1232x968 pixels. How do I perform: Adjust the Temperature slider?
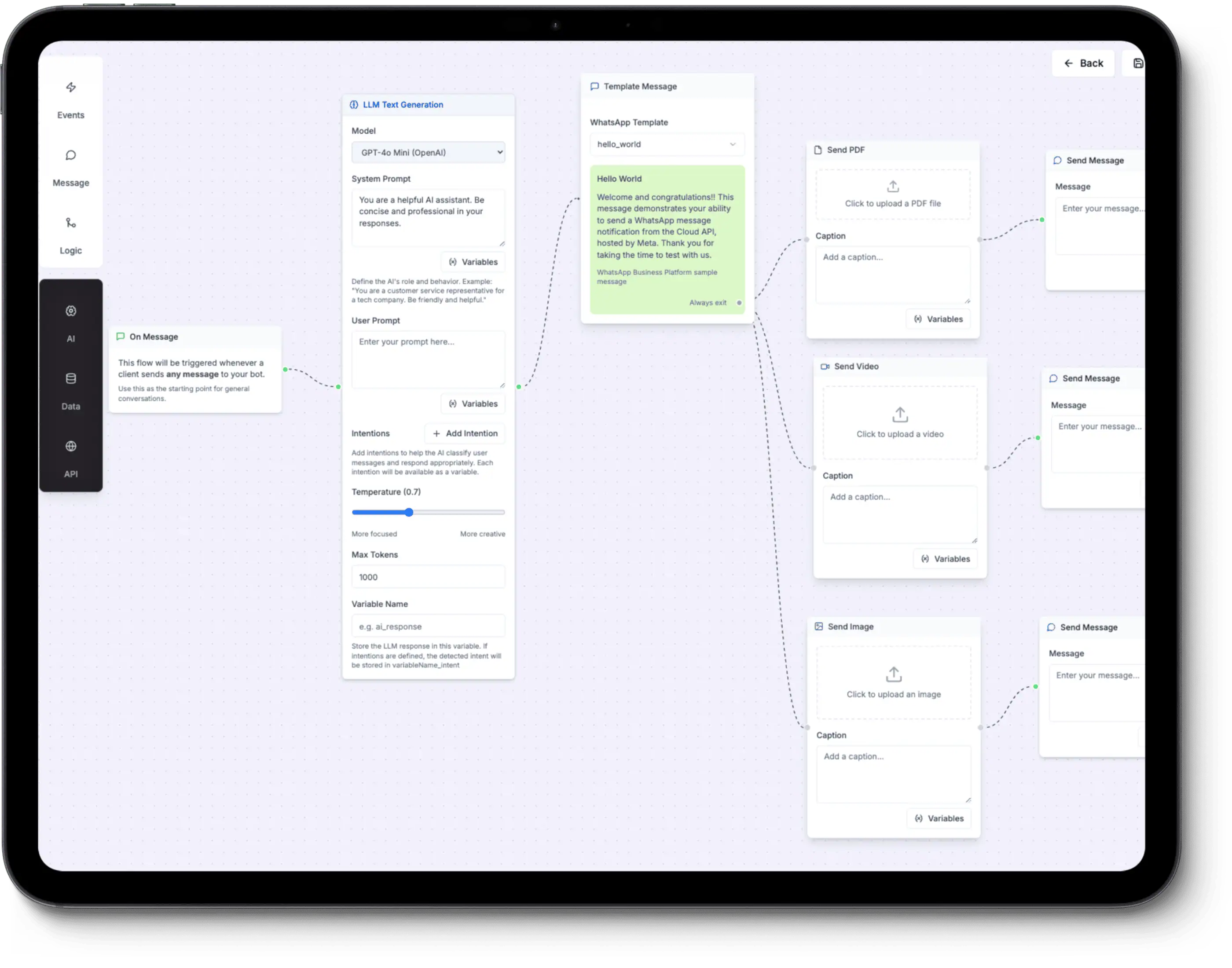[x=409, y=512]
